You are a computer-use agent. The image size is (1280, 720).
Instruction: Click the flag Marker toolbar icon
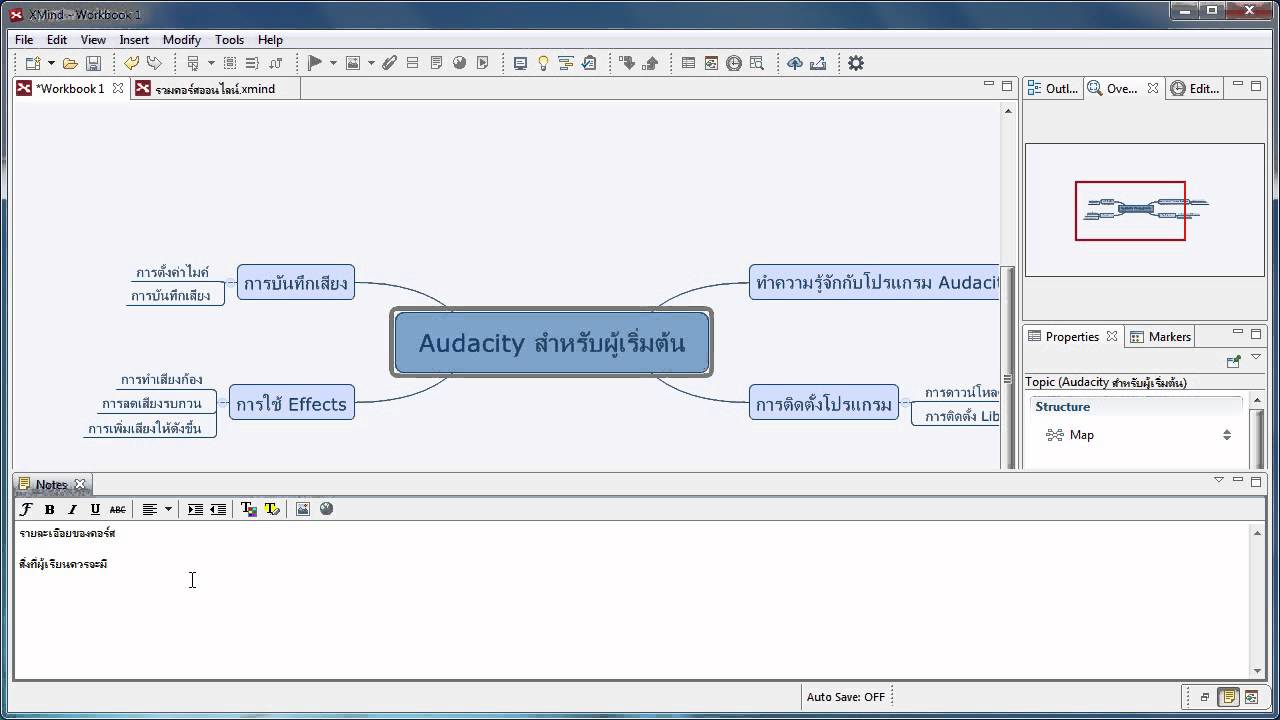pyautogui.click(x=315, y=63)
